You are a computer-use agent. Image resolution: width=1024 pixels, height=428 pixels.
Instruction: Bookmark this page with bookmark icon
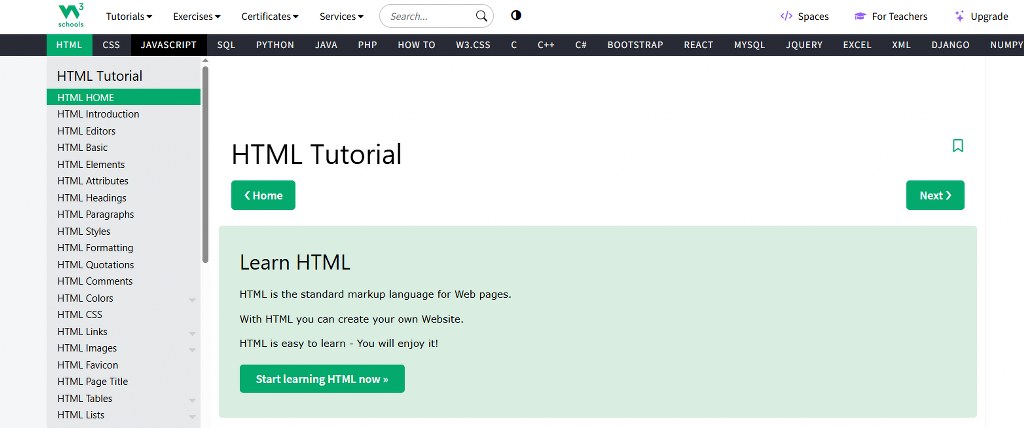(x=957, y=145)
